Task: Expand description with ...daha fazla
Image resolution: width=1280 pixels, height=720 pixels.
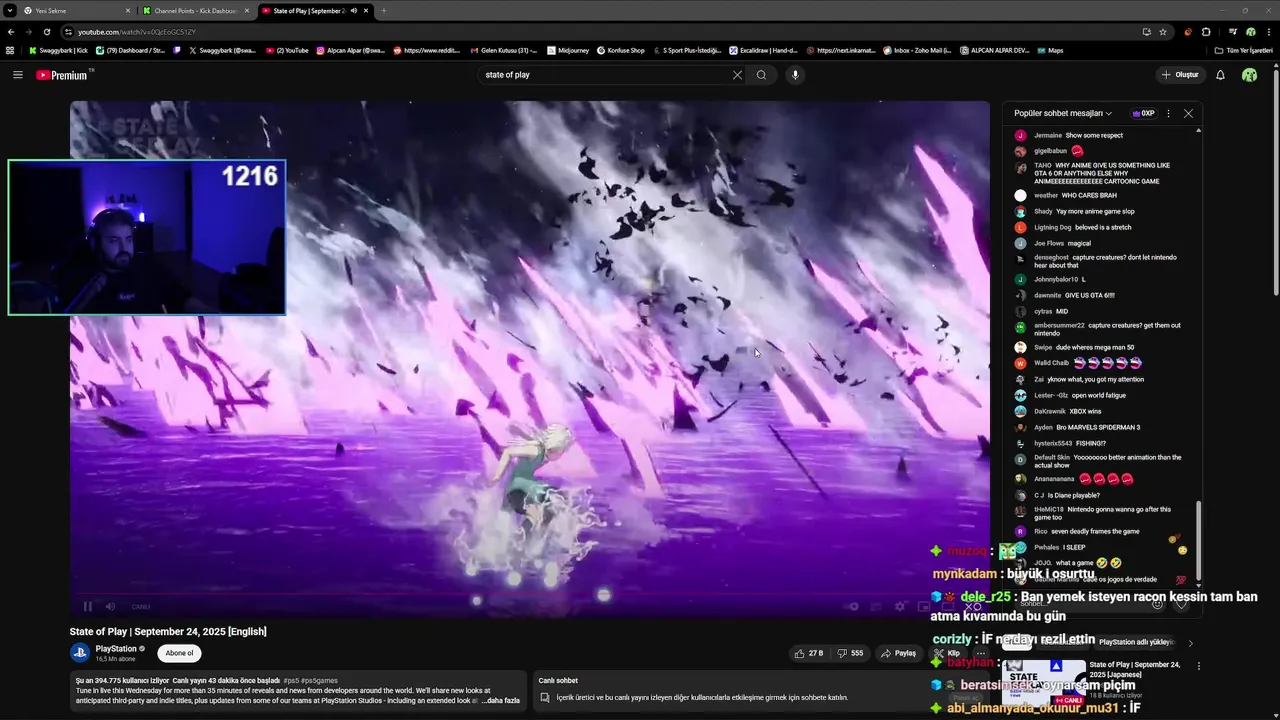Action: click(501, 700)
